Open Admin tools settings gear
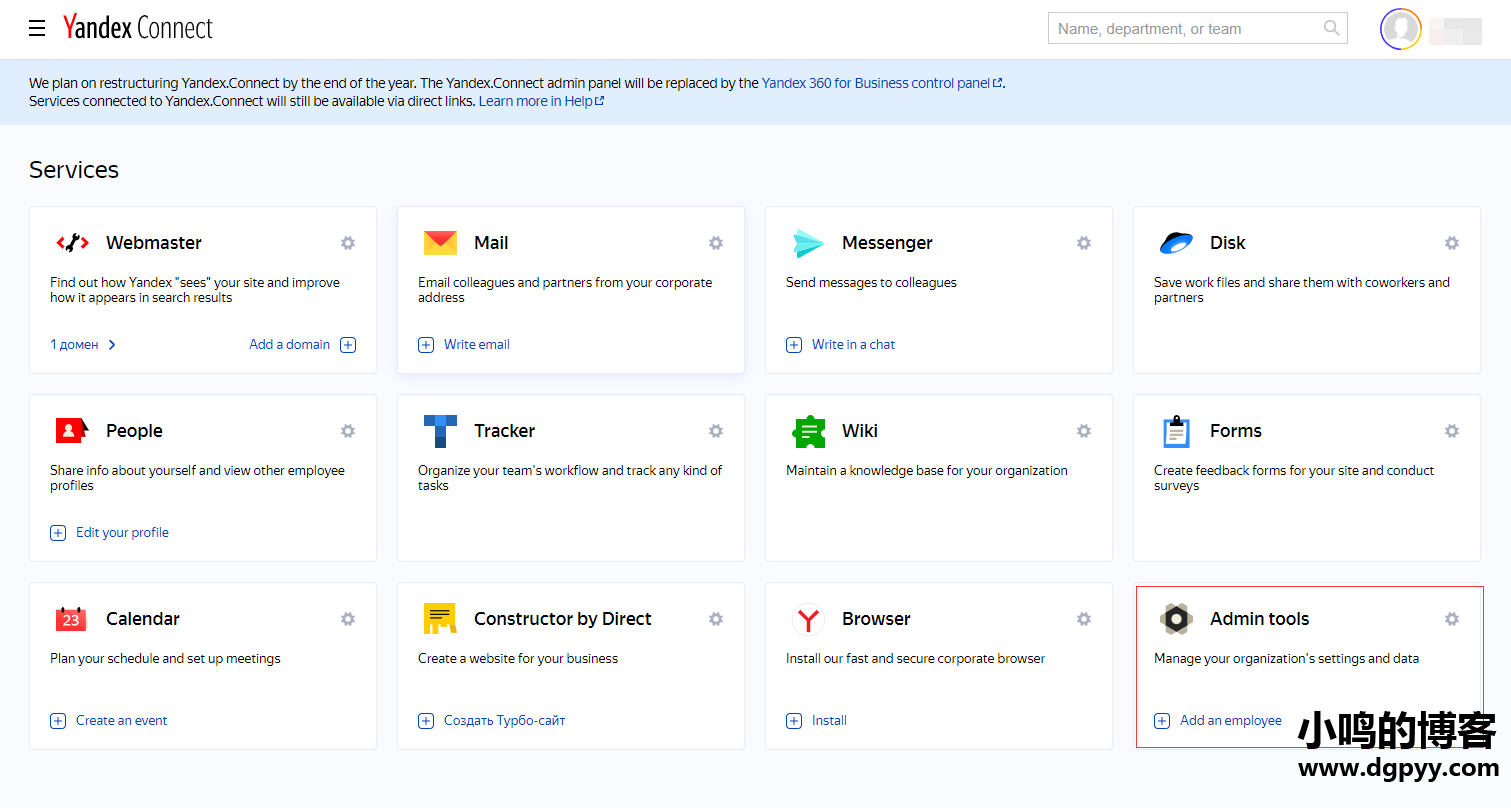The height and width of the screenshot is (808, 1511). (1452, 619)
